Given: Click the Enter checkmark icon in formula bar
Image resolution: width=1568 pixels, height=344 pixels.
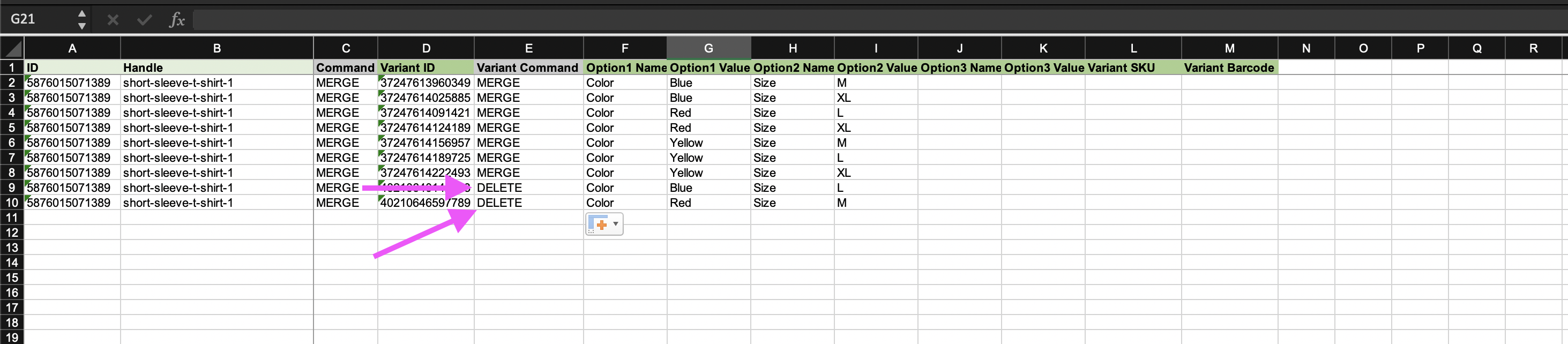Looking at the screenshot, I should (144, 20).
